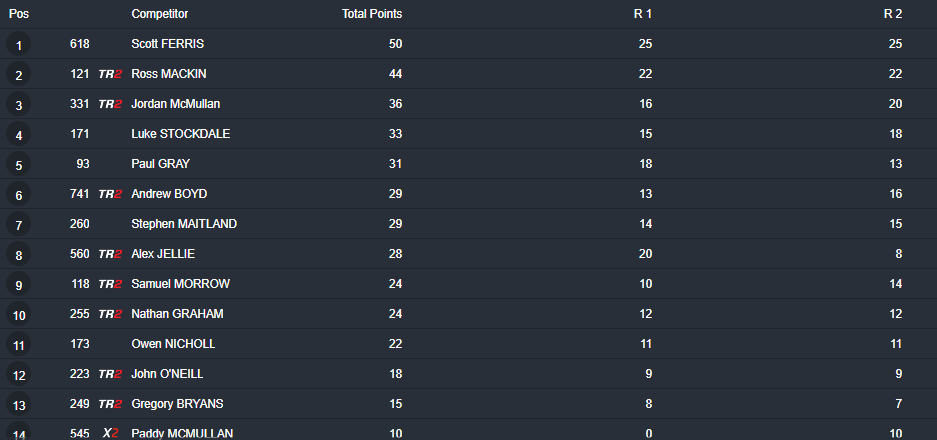This screenshot has height=440, width=937.
Task: Click the TR2 badge beside Jordan McMullan
Action: coord(110,104)
